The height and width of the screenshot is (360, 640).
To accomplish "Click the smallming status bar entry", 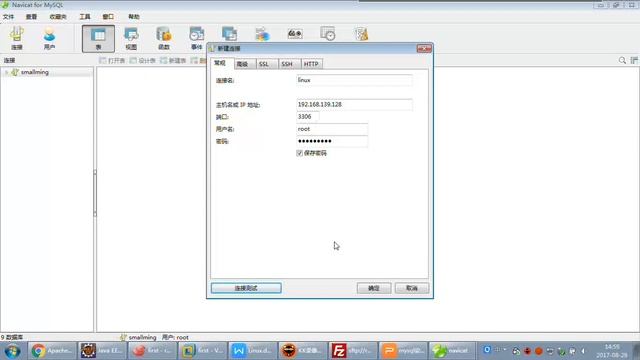I will click(x=138, y=338).
